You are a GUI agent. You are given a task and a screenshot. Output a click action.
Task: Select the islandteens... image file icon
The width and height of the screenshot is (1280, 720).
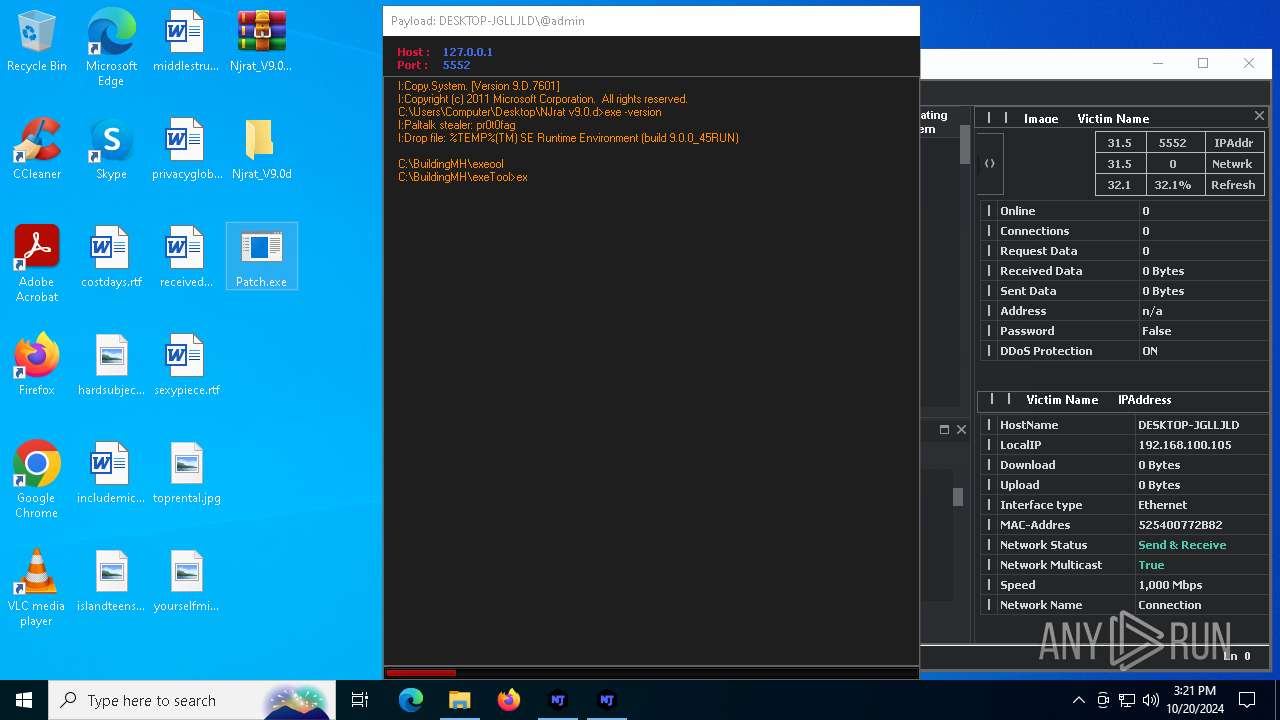tap(111, 582)
